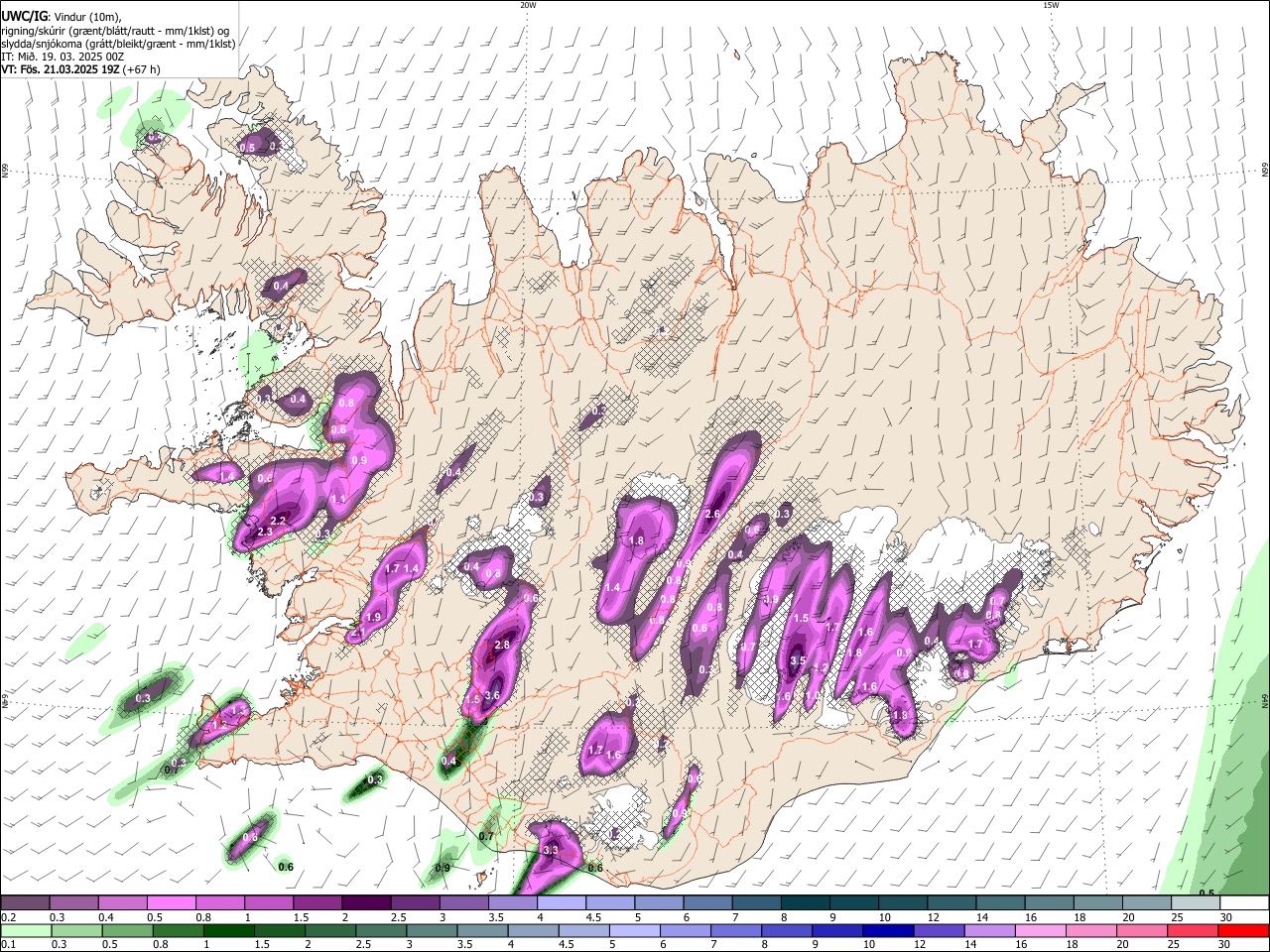Image resolution: width=1270 pixels, height=952 pixels.
Task: Click the "15W" longitude label
Action: point(1052,5)
